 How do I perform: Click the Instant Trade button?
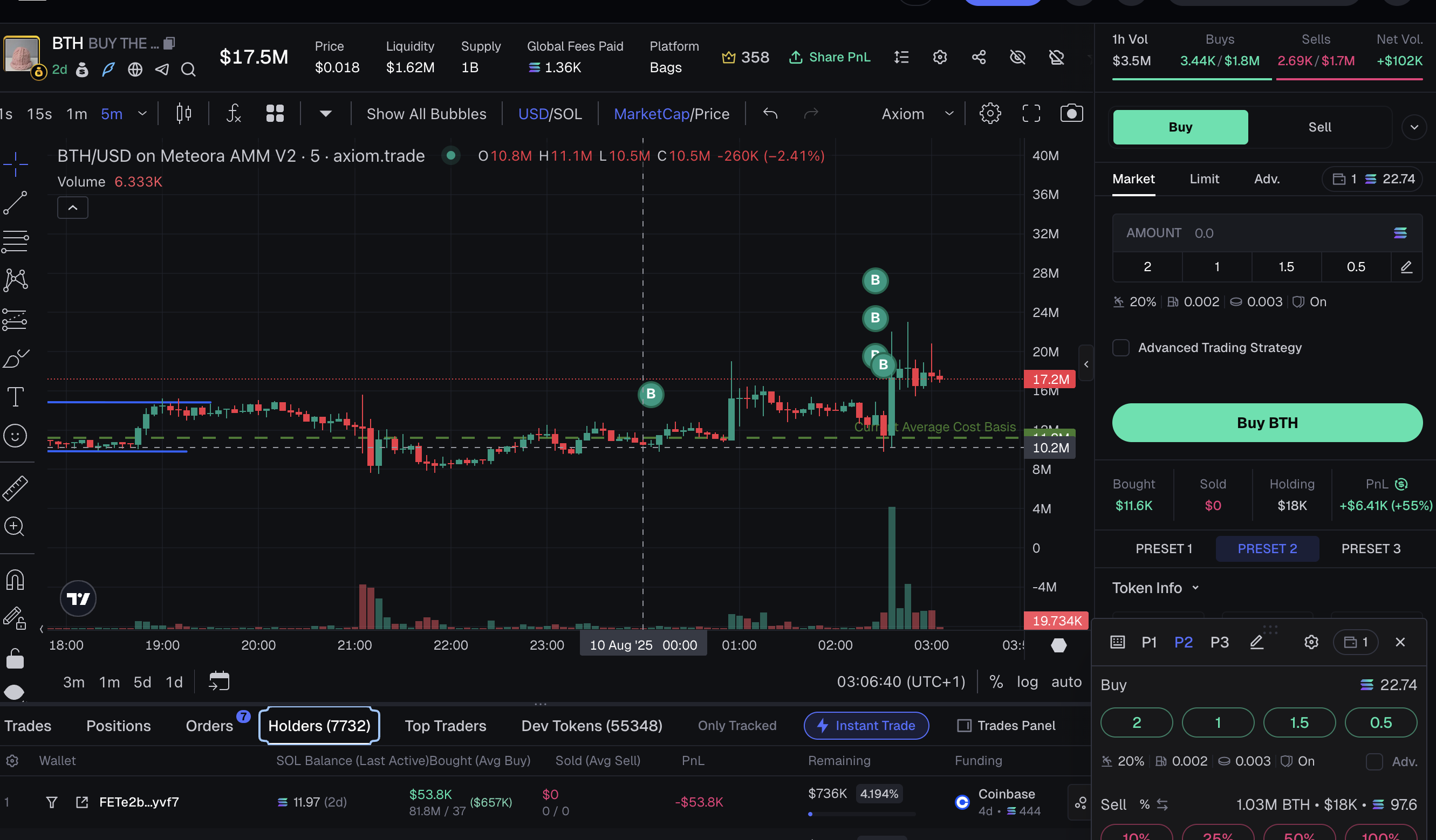tap(866, 726)
